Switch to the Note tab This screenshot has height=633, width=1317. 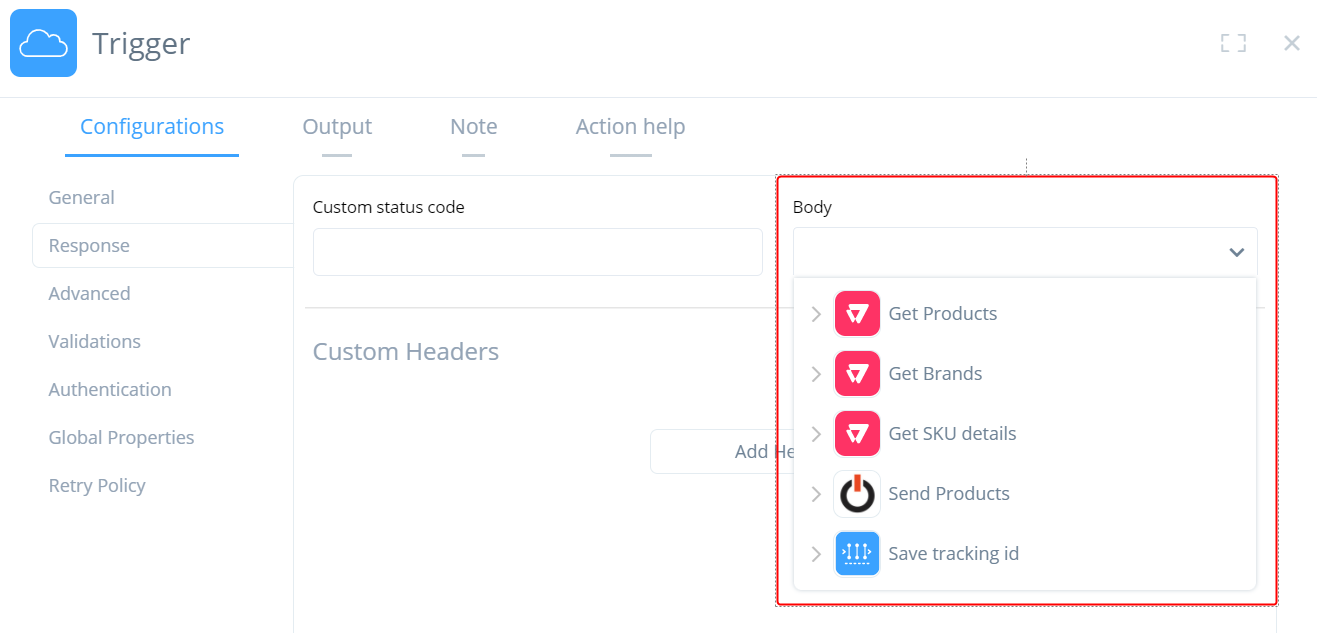point(473,127)
